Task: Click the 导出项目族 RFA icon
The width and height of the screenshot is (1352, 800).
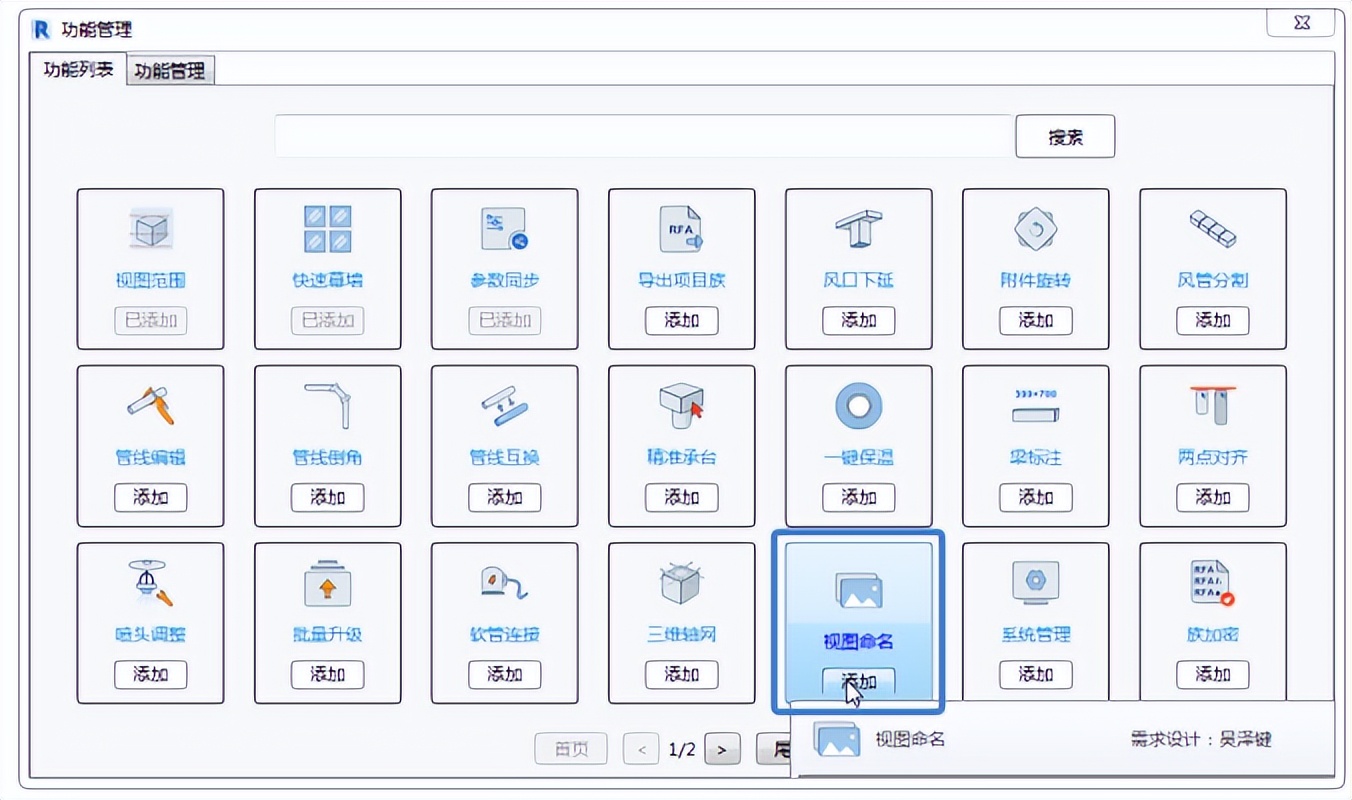Action: click(681, 229)
